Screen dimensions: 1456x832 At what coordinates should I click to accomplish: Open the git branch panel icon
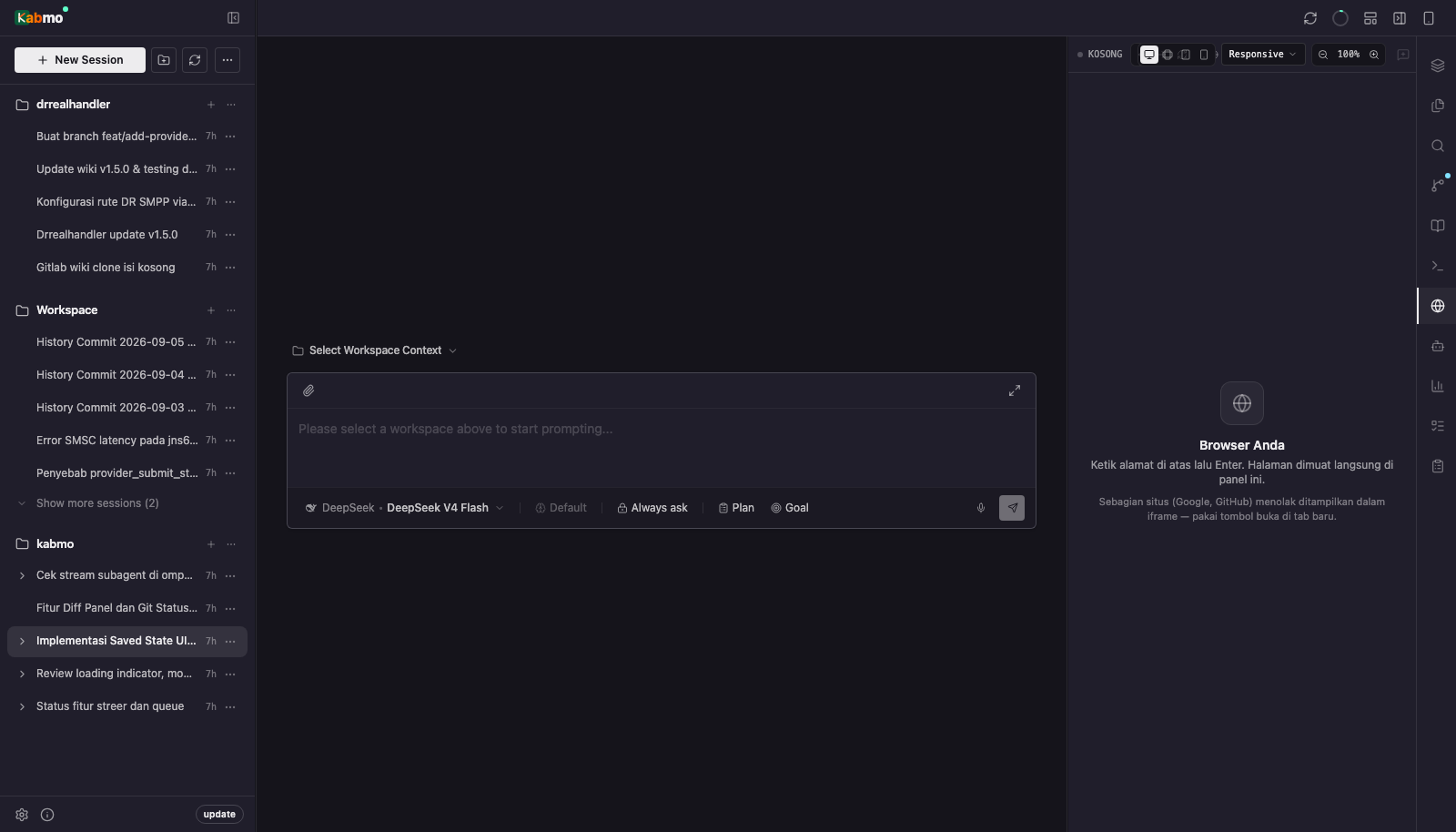[1438, 186]
